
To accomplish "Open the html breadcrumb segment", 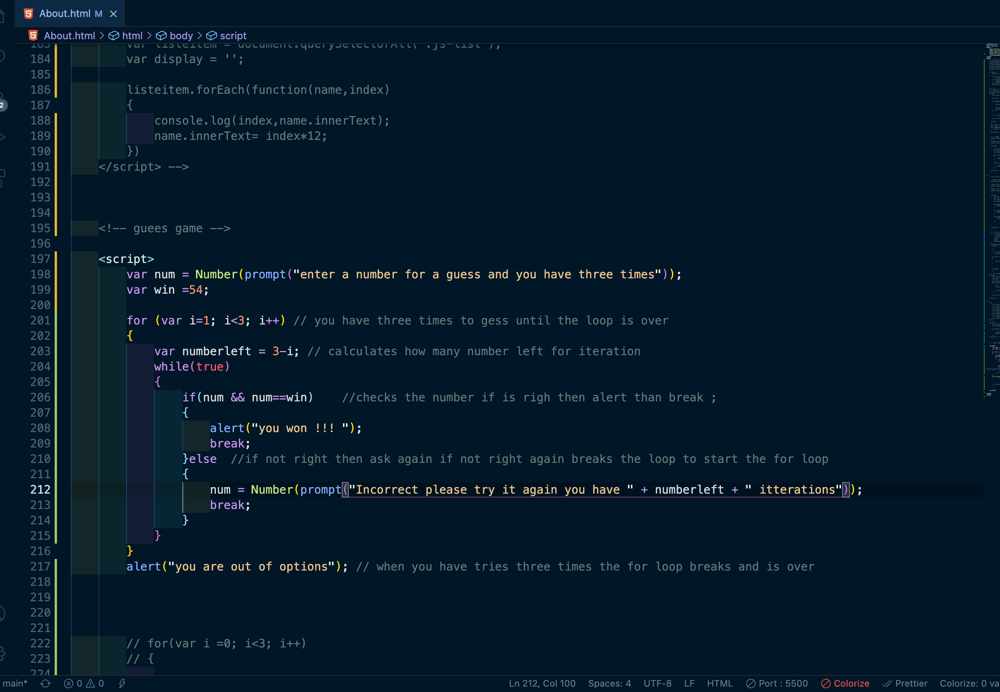I will click(126, 36).
